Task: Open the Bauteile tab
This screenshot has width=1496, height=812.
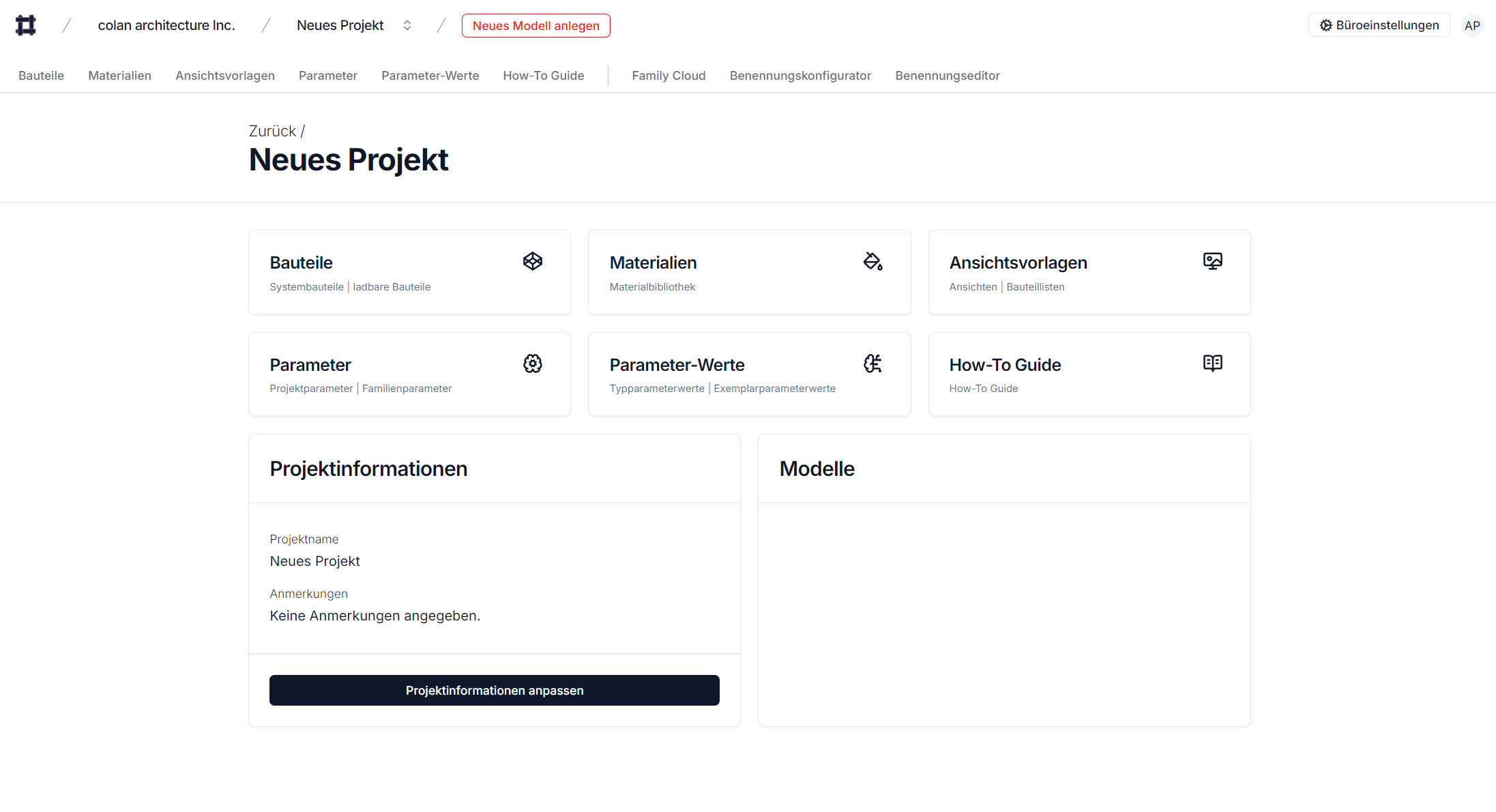Action: 41,76
